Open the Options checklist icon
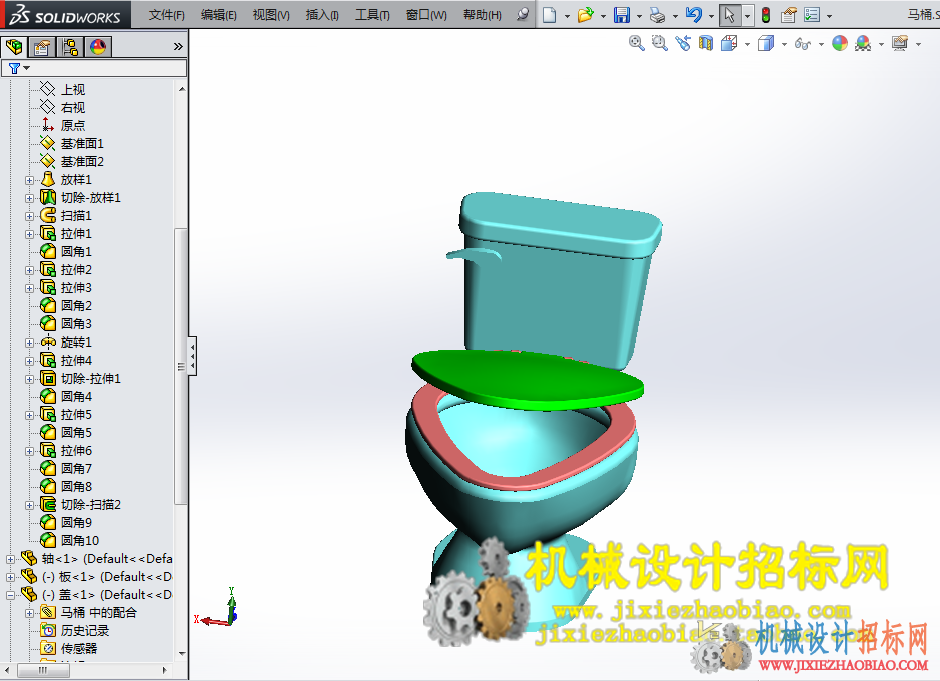This screenshot has height=681, width=940. coord(812,15)
